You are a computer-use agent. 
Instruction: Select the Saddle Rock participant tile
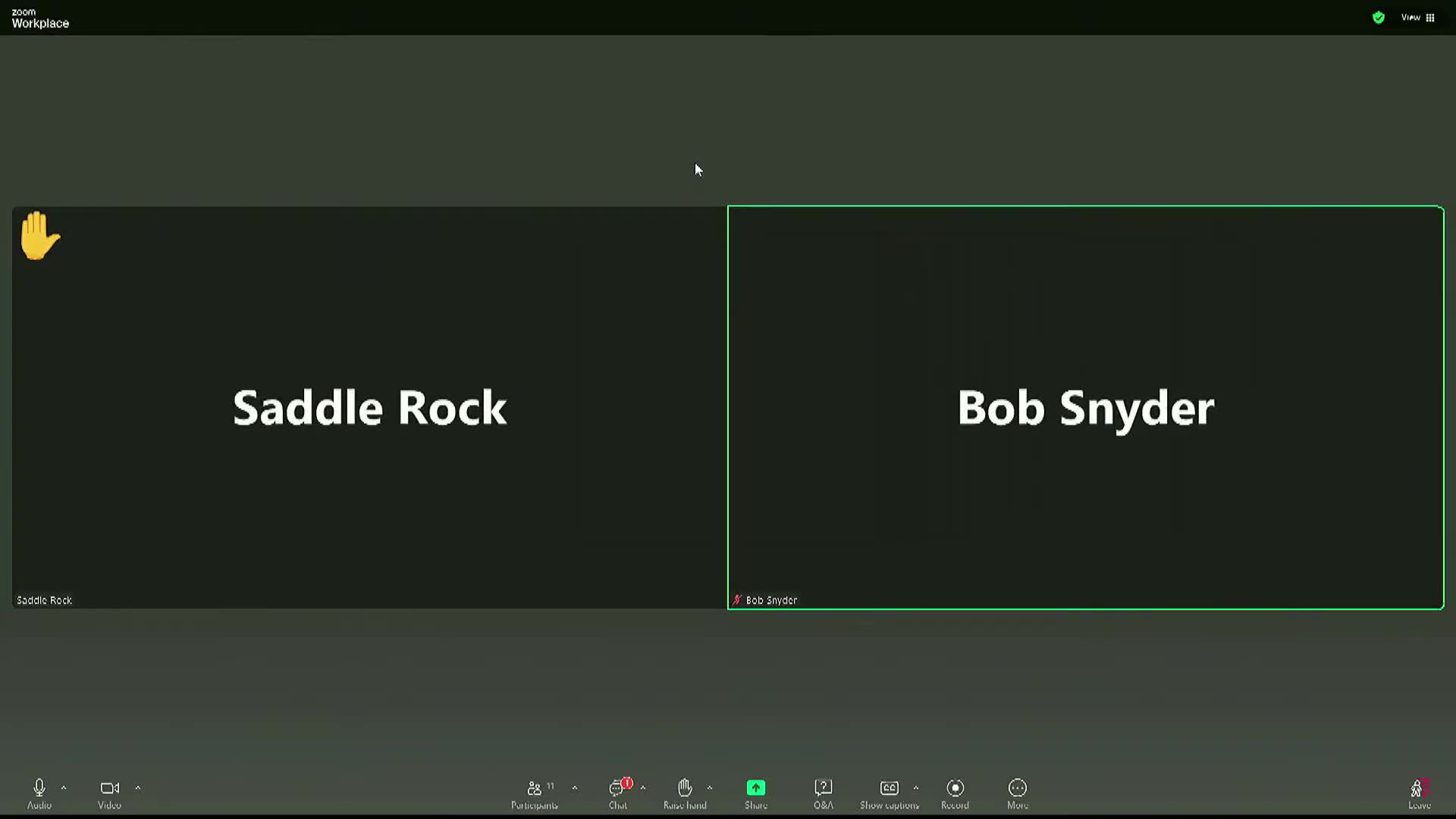pos(369,407)
